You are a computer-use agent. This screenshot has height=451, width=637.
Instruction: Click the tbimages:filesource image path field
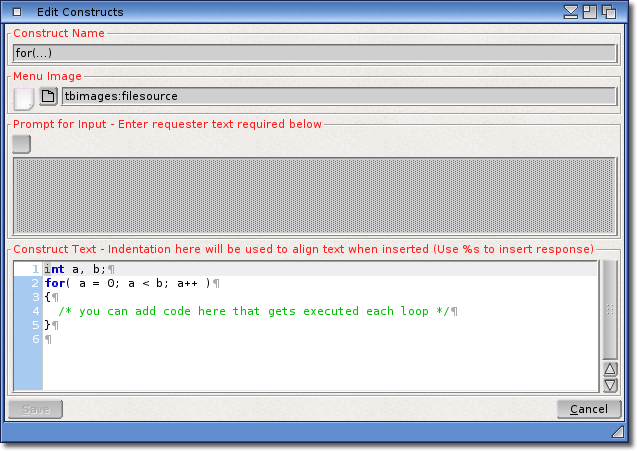[x=338, y=97]
